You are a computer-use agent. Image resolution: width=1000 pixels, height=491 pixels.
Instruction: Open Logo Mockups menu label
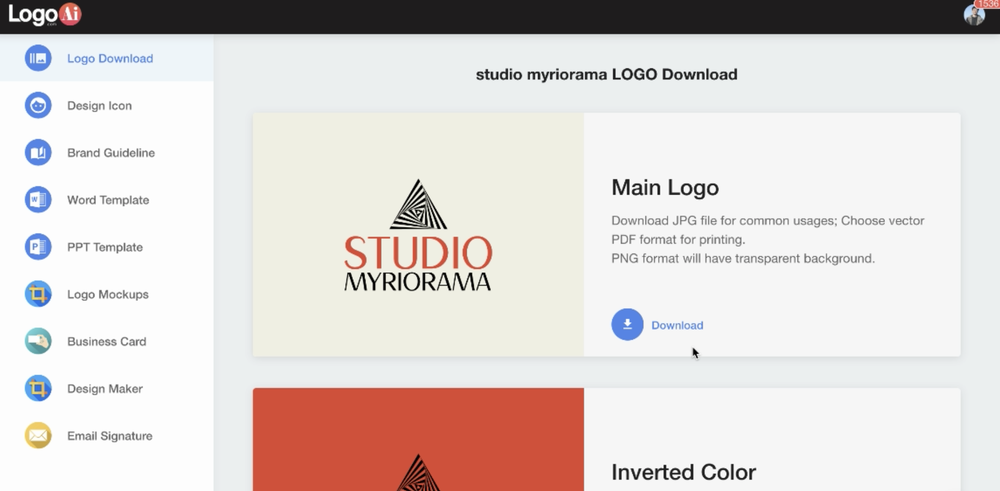tap(108, 295)
